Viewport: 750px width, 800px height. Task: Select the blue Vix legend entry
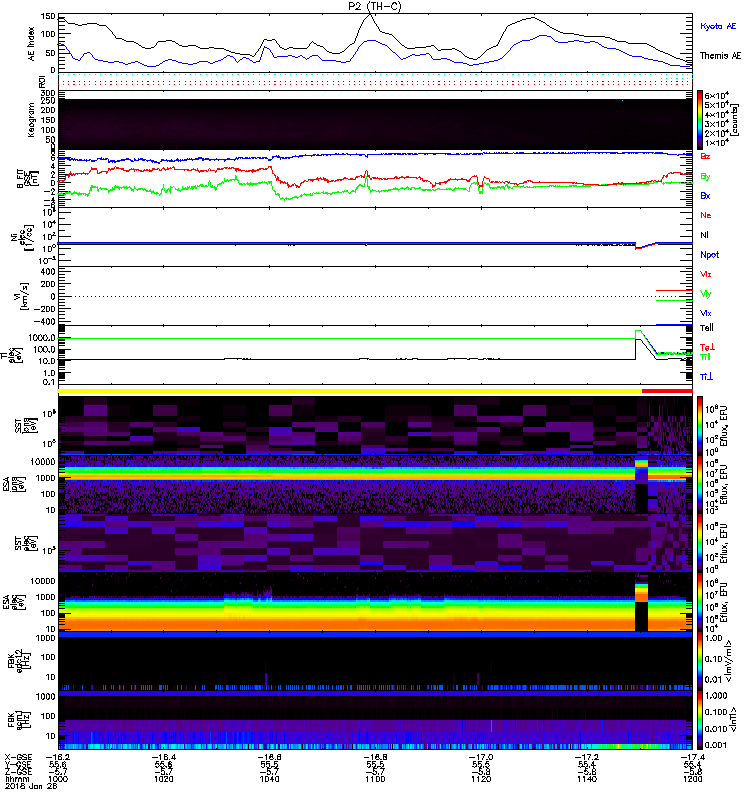pyautogui.click(x=706, y=313)
